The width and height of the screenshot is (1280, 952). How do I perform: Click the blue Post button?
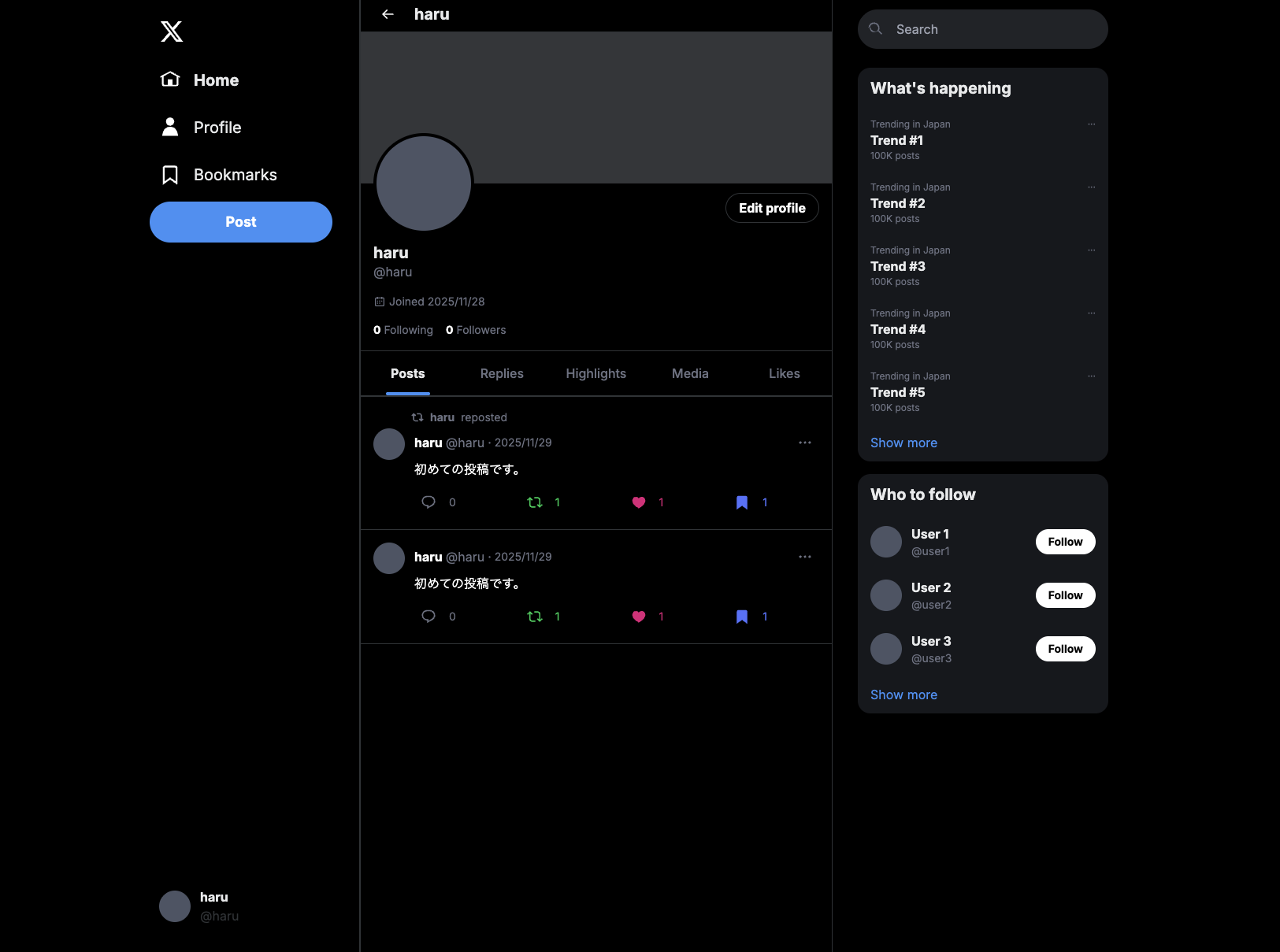241,222
